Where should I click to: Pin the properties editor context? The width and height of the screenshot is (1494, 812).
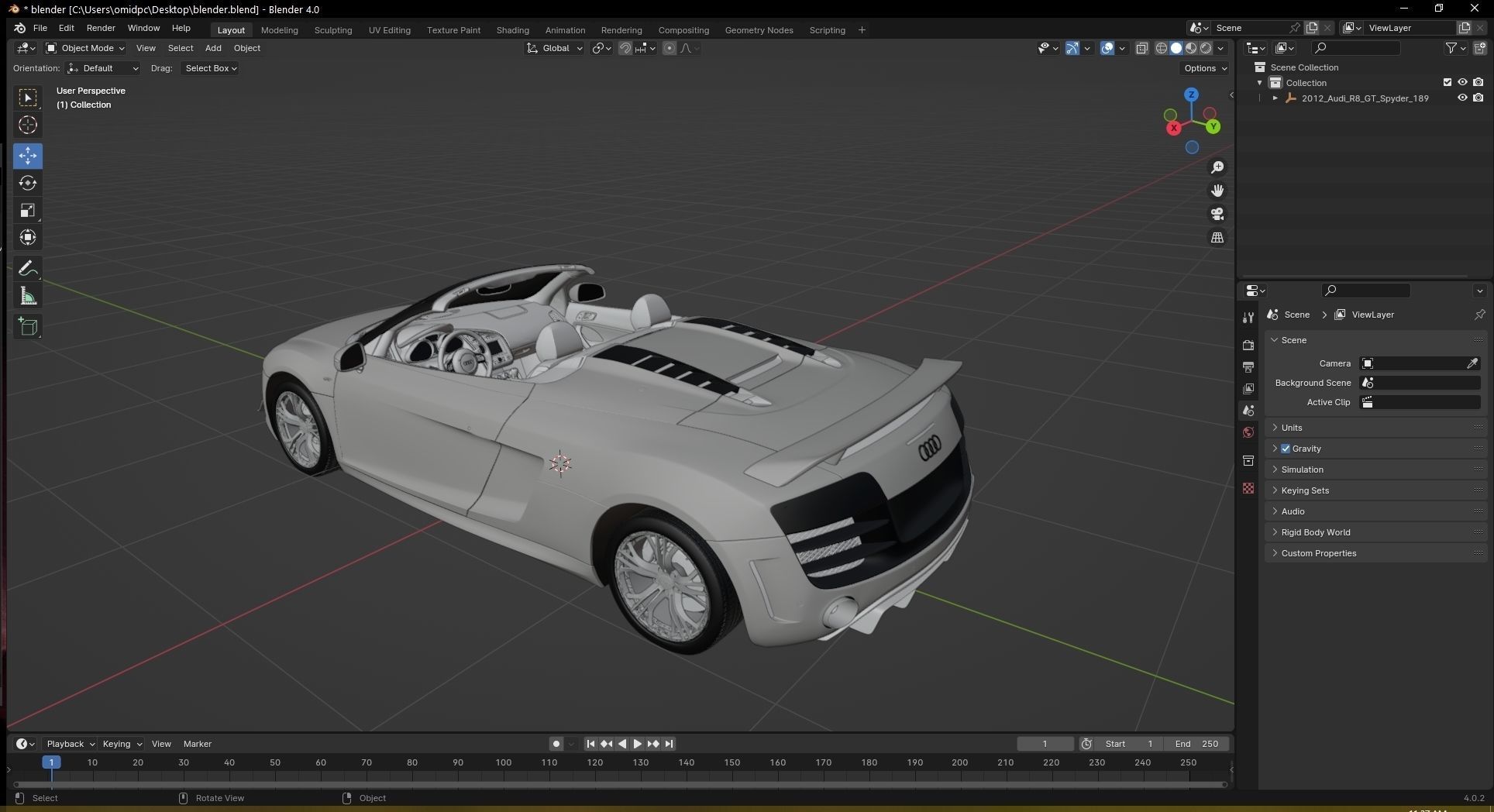pyautogui.click(x=1479, y=315)
